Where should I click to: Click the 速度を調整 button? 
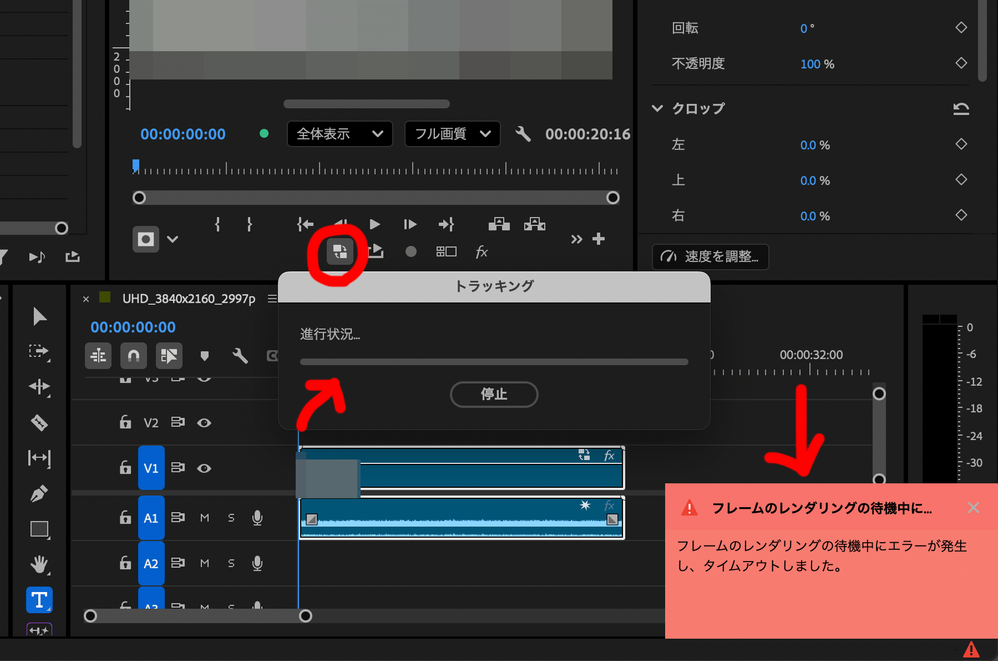[710, 256]
